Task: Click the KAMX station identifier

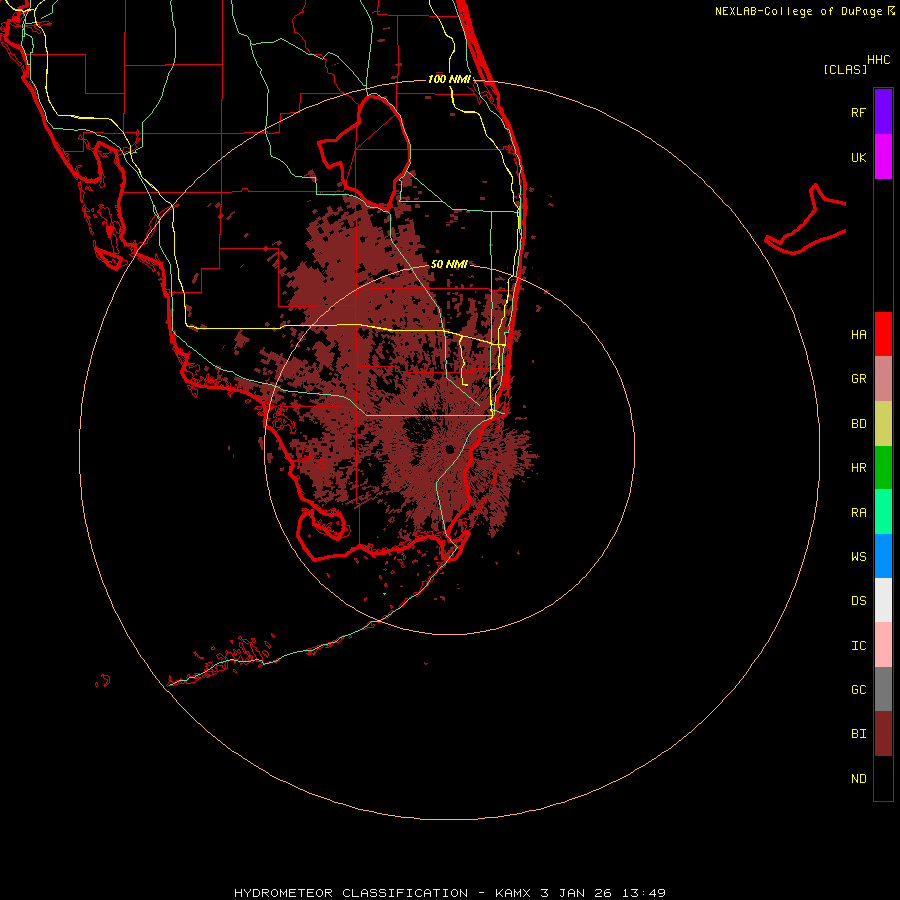Action: pos(514,893)
